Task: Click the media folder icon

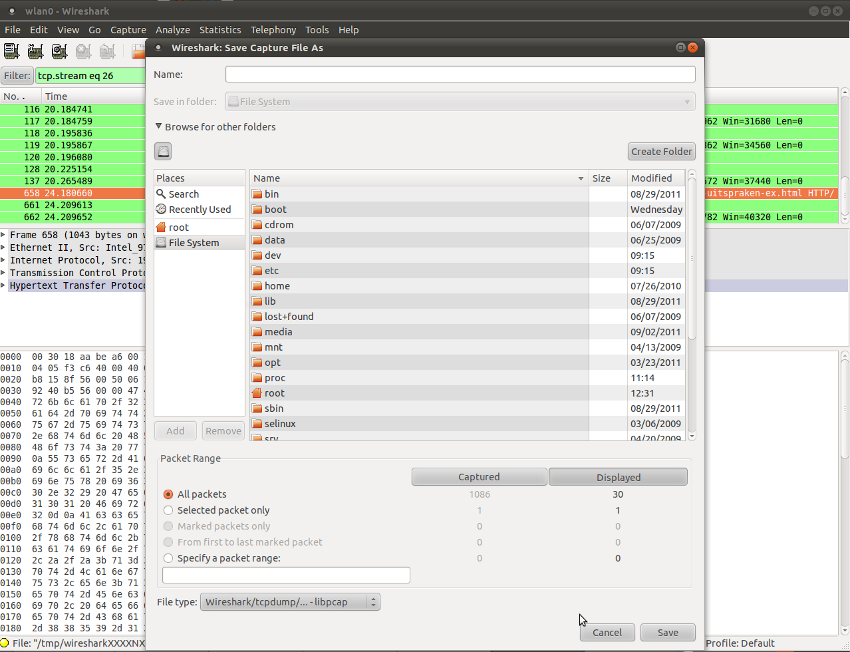Action: coord(257,332)
